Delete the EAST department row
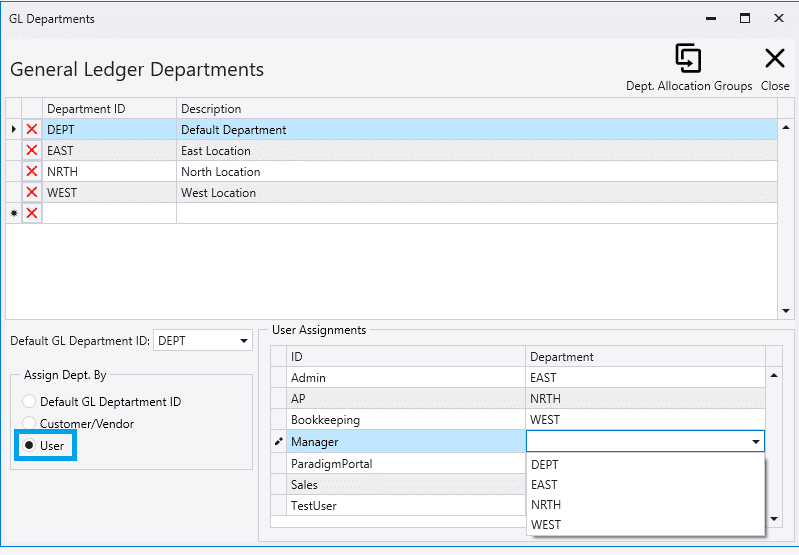This screenshot has height=555, width=799. click(32, 151)
